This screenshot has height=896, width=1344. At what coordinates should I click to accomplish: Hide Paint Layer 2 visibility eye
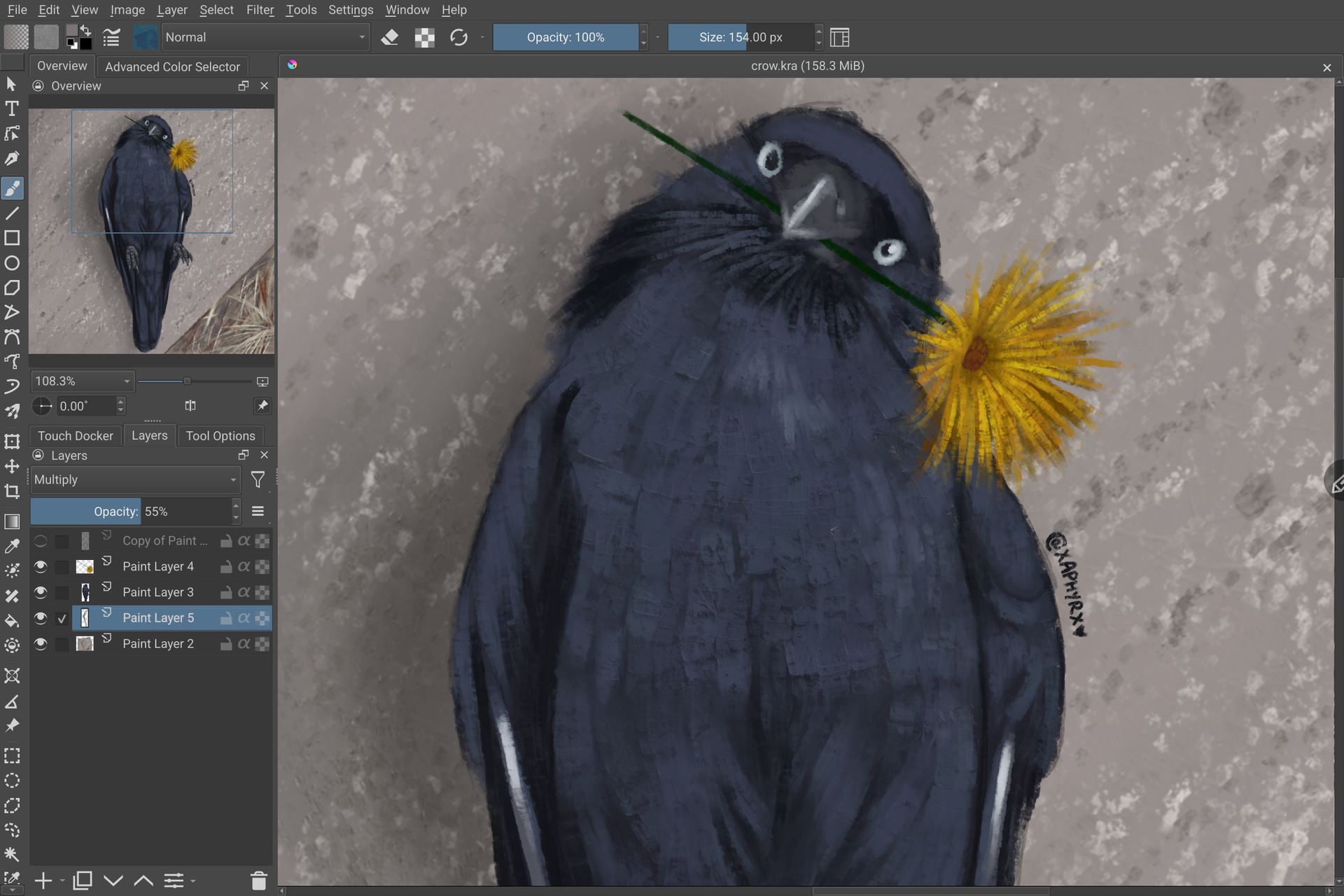coord(41,643)
